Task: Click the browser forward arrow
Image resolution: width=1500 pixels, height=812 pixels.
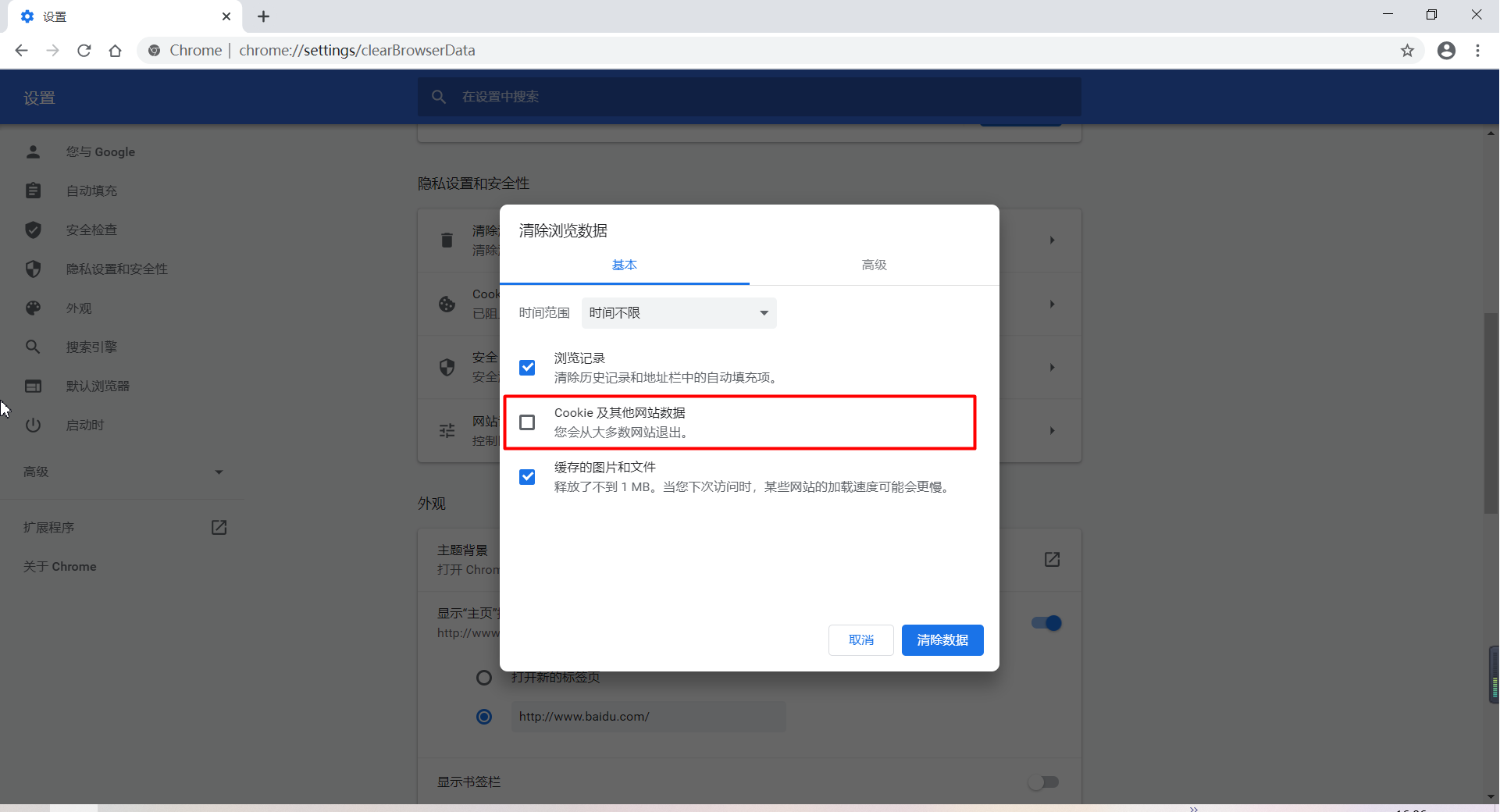Action: [53, 51]
